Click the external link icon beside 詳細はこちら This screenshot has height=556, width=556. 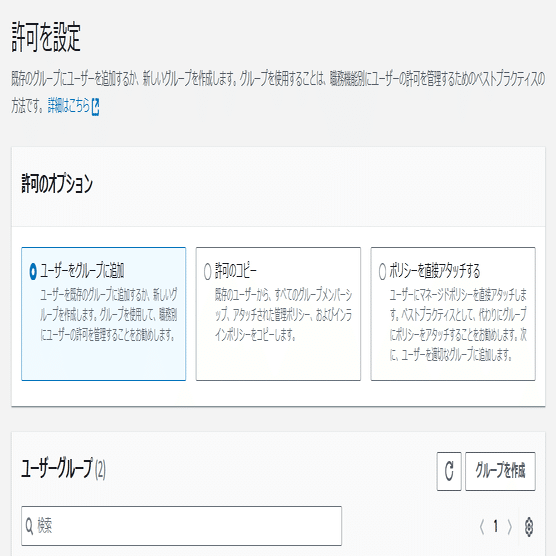pyautogui.click(x=95, y=107)
